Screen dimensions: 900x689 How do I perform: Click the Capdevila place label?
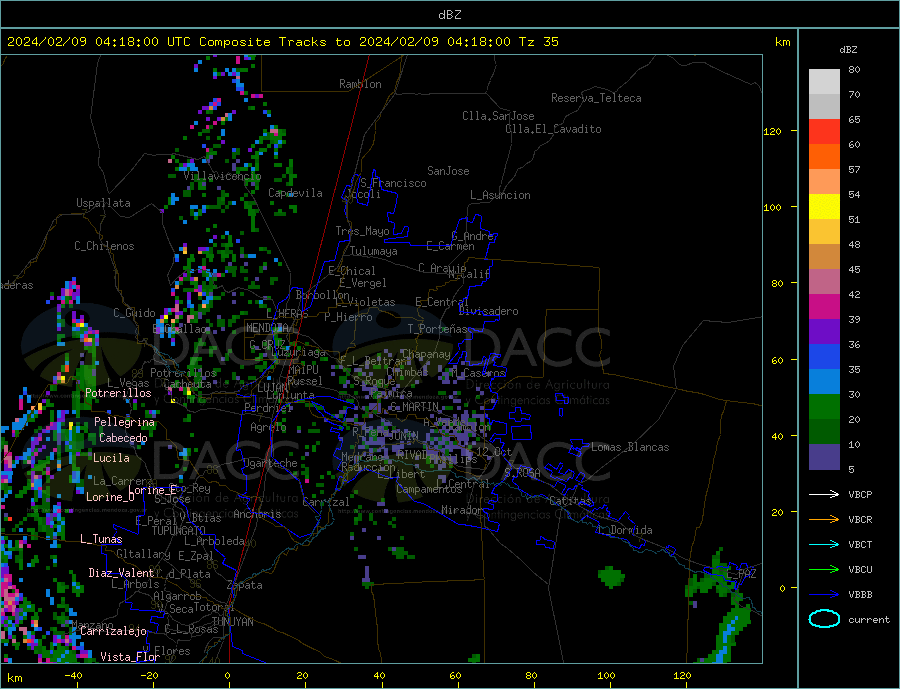coord(296,193)
